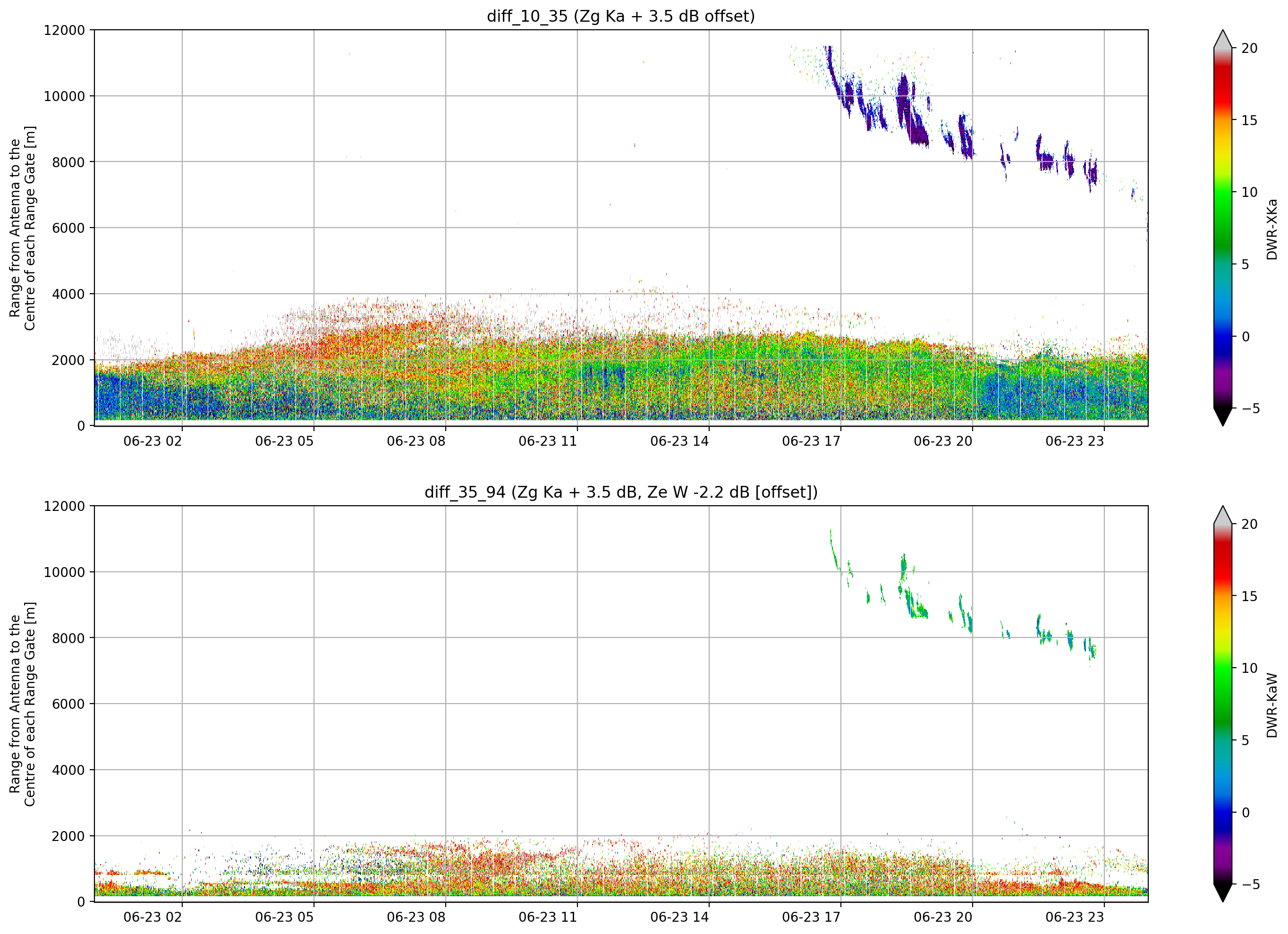Viewport: 1288px width, 934px height.
Task: Click the "15" tick on DWR-KaW colorbar
Action: point(1249,596)
